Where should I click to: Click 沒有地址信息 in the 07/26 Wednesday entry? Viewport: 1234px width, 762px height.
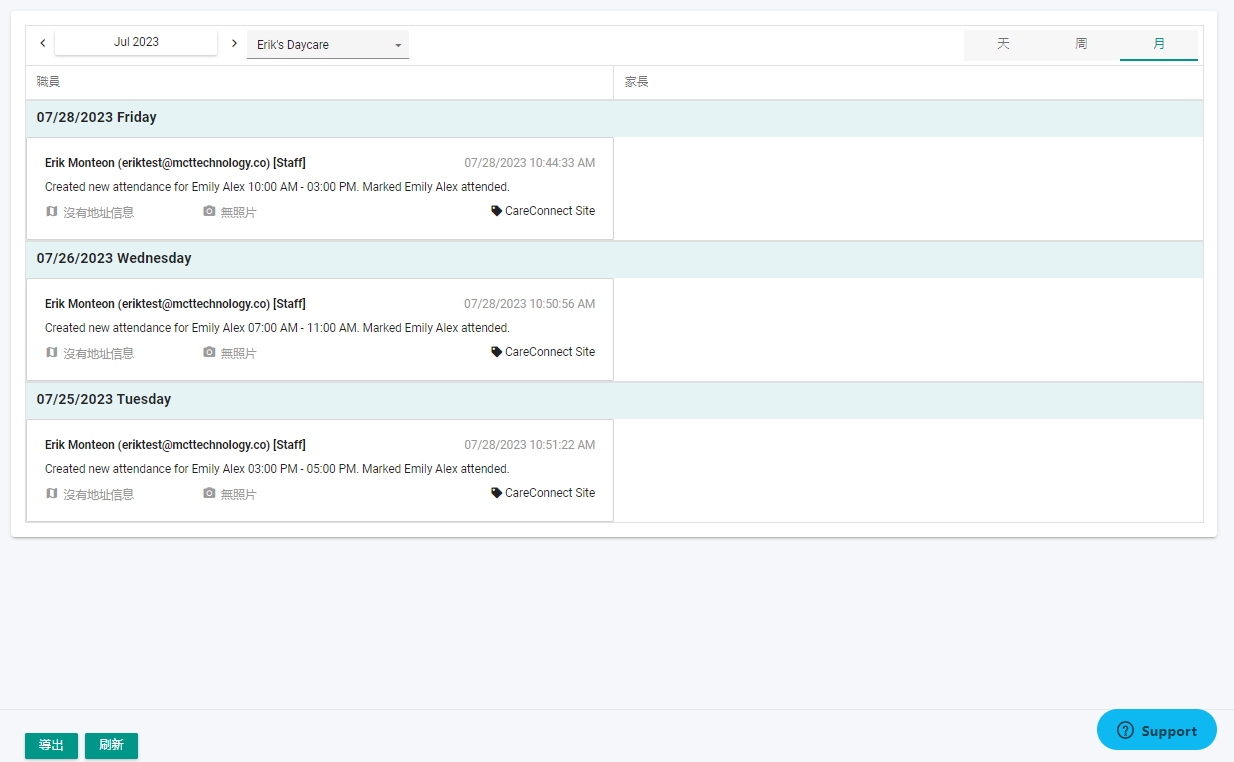click(98, 354)
